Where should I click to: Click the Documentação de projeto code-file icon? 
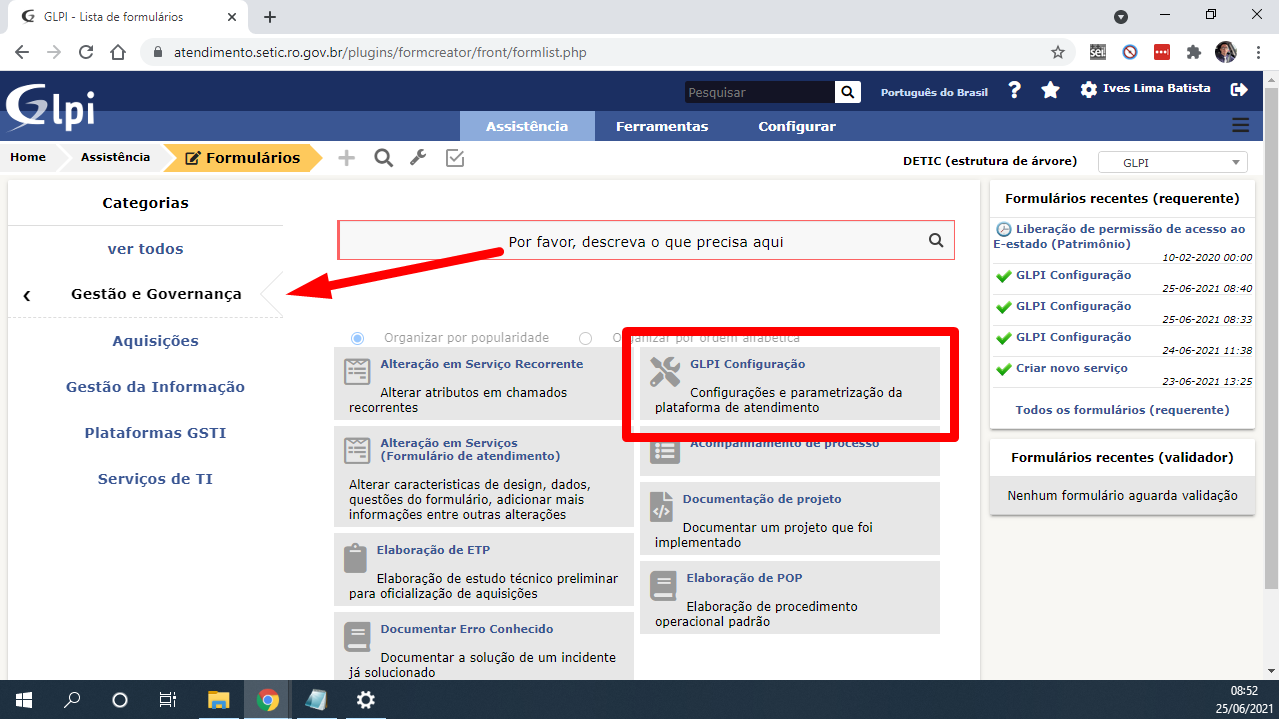point(662,507)
